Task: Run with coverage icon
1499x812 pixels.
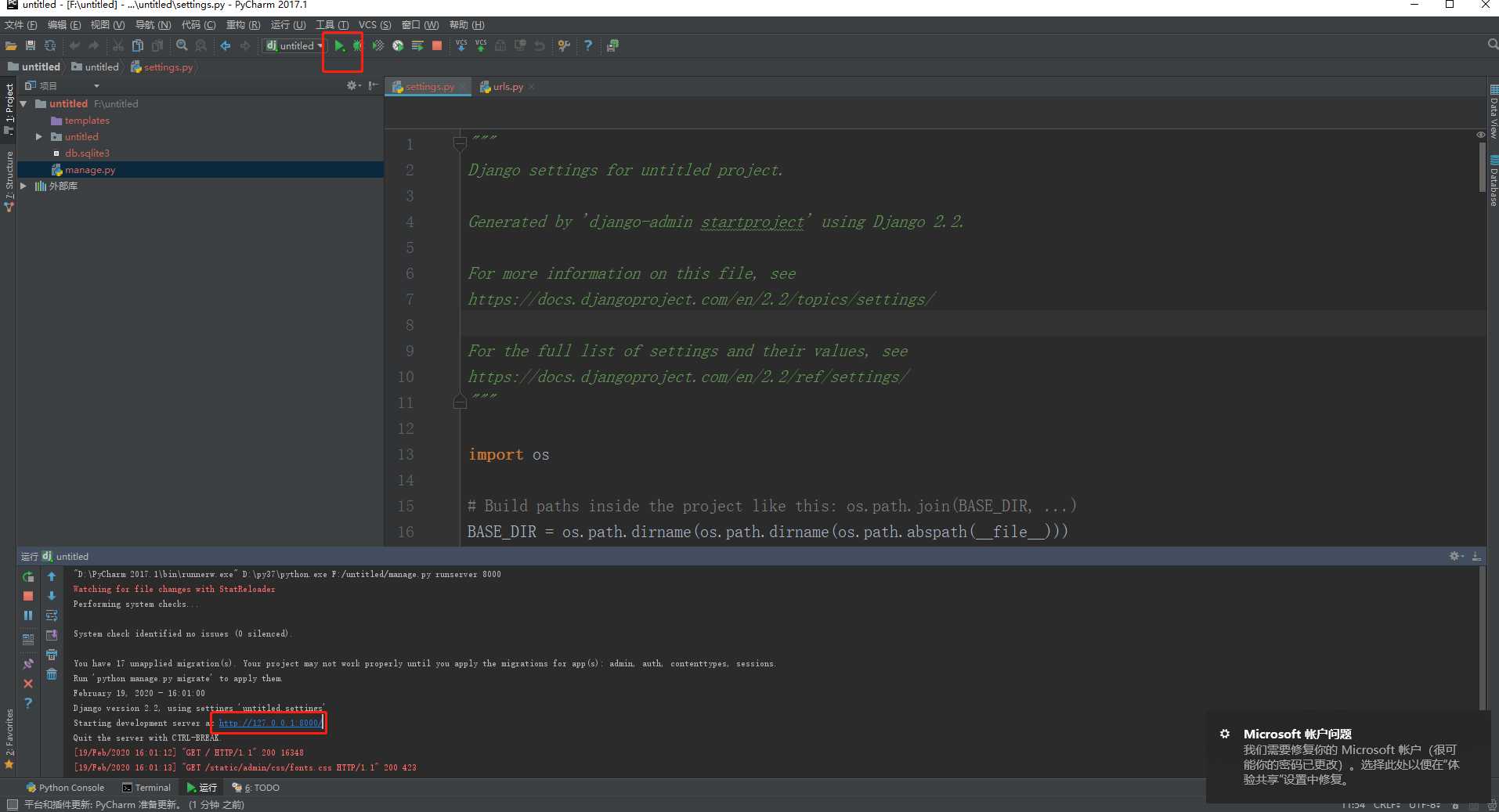Action: coord(378,46)
